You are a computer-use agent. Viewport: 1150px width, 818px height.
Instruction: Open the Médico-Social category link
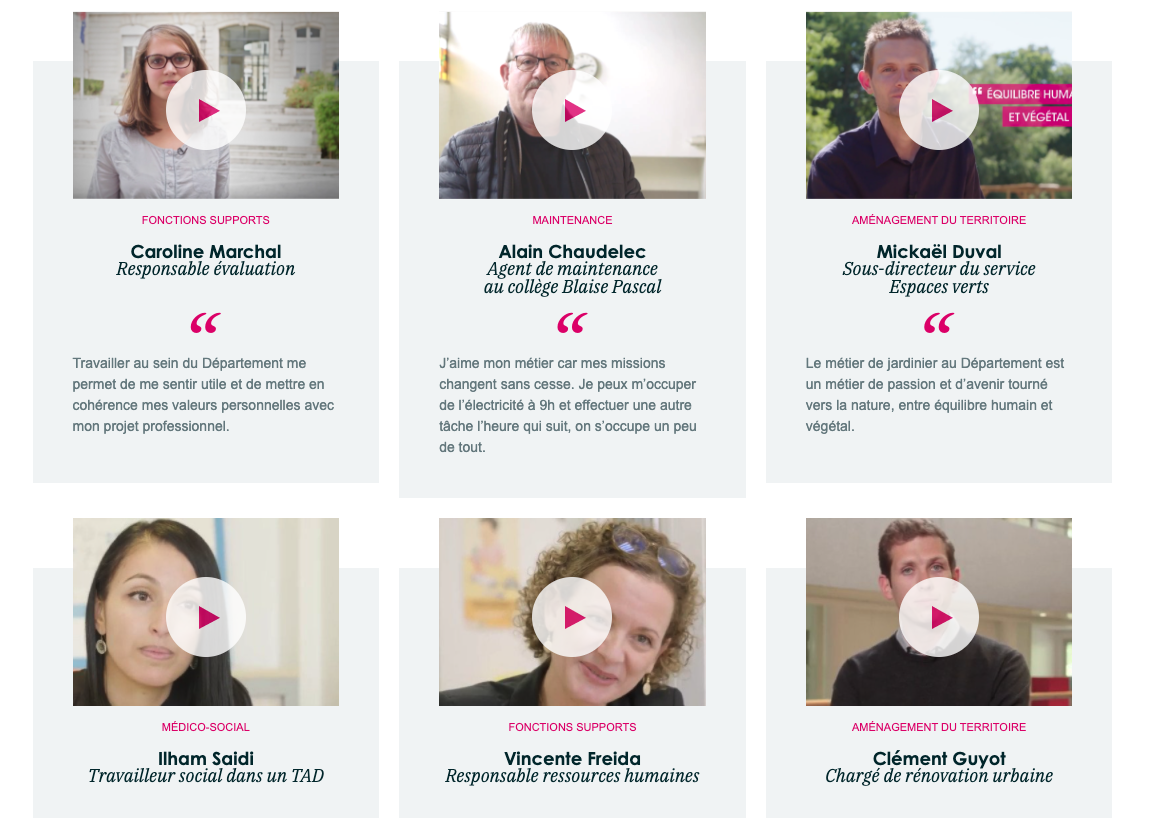point(205,727)
